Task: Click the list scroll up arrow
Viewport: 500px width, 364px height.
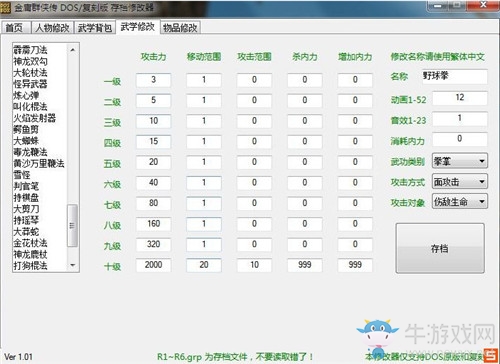Action: pyautogui.click(x=73, y=50)
